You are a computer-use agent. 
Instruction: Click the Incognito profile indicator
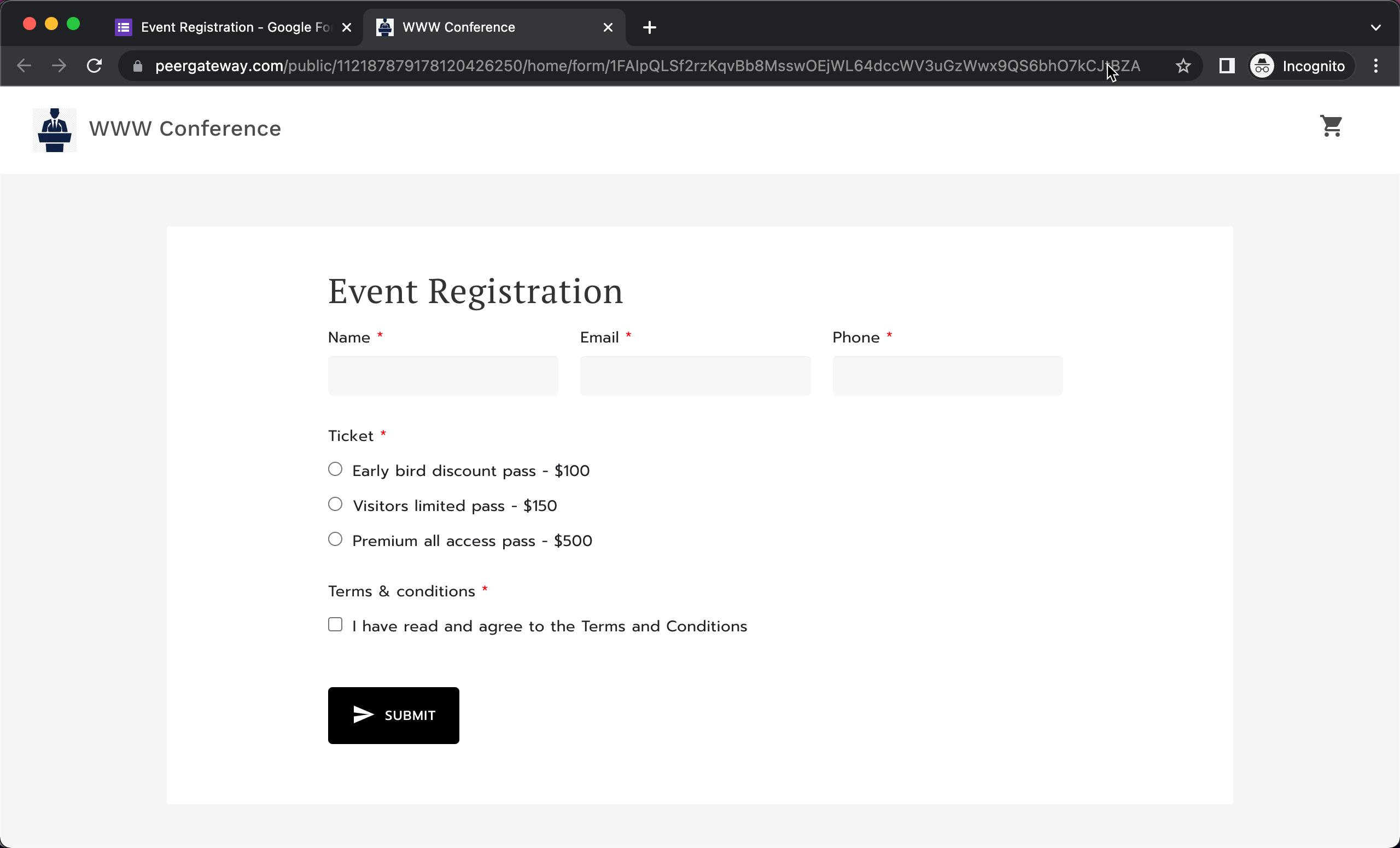[x=1300, y=65]
